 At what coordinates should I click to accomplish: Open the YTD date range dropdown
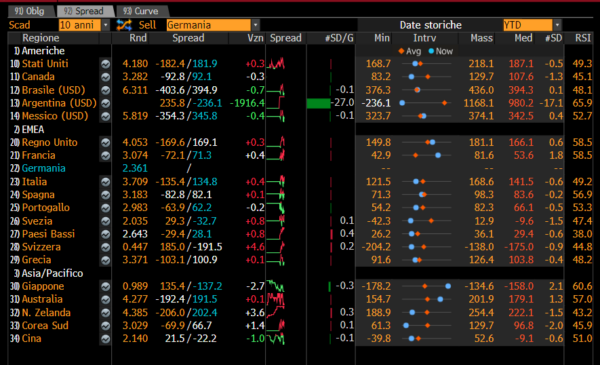tap(557, 25)
